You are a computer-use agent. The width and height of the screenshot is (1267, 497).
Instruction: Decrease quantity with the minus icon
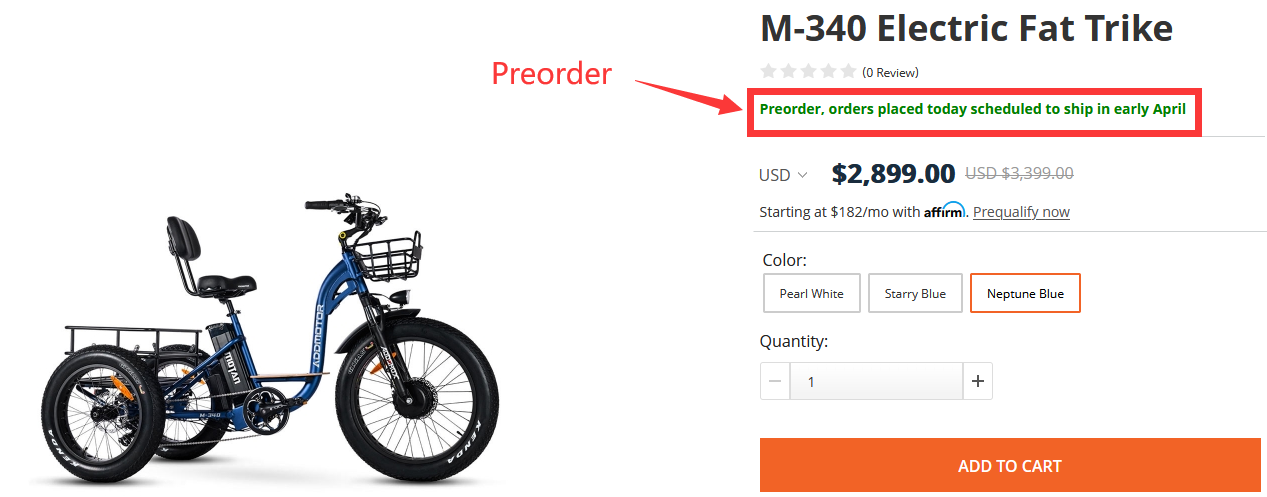(775, 381)
